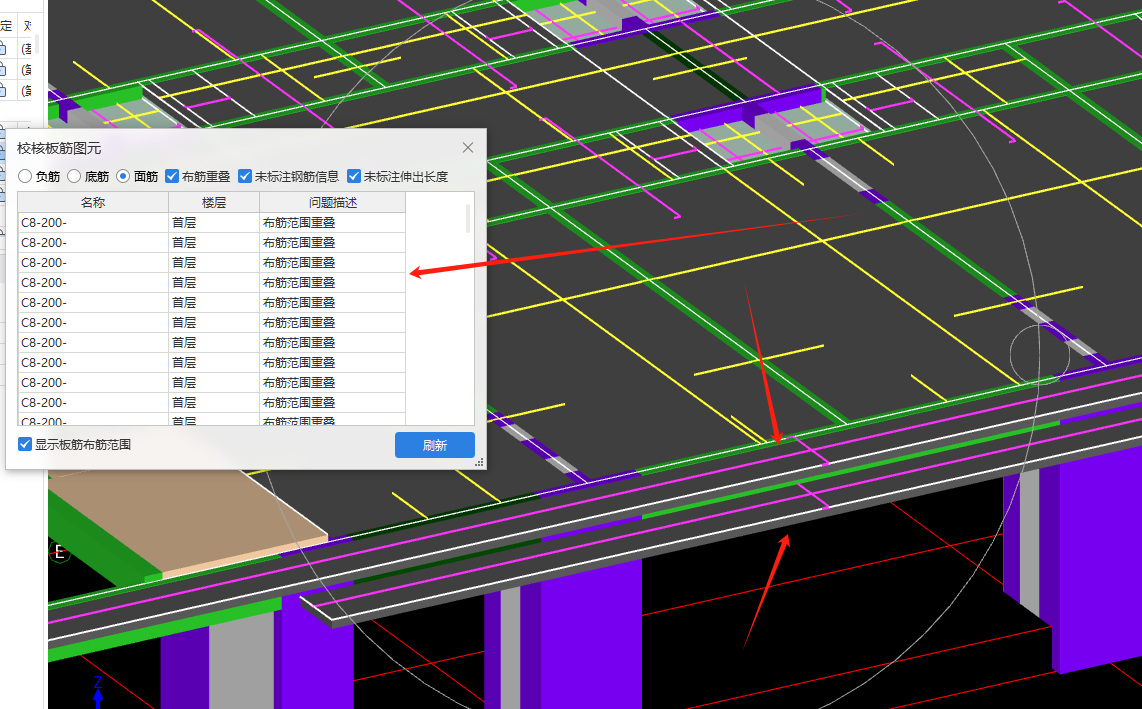Click the E grid axis label
The height and width of the screenshot is (709, 1142).
click(x=60, y=552)
